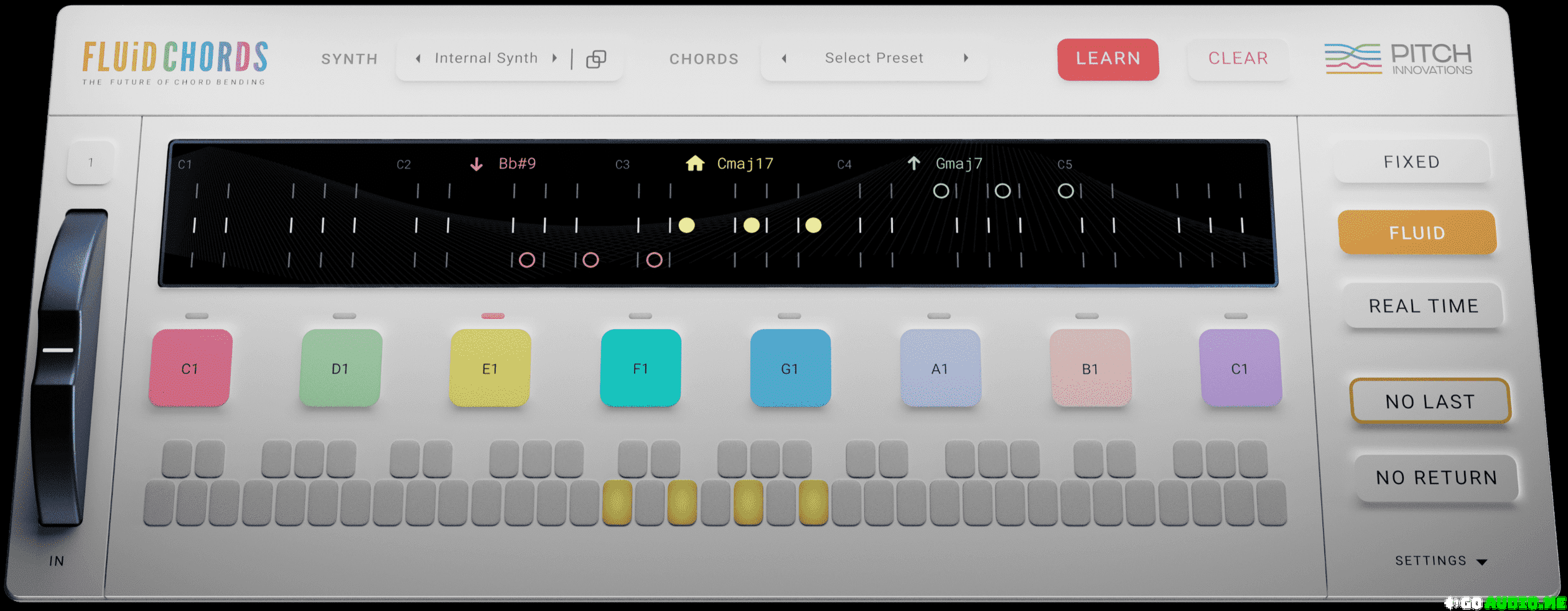Click the Bb#9 chord label

click(517, 164)
